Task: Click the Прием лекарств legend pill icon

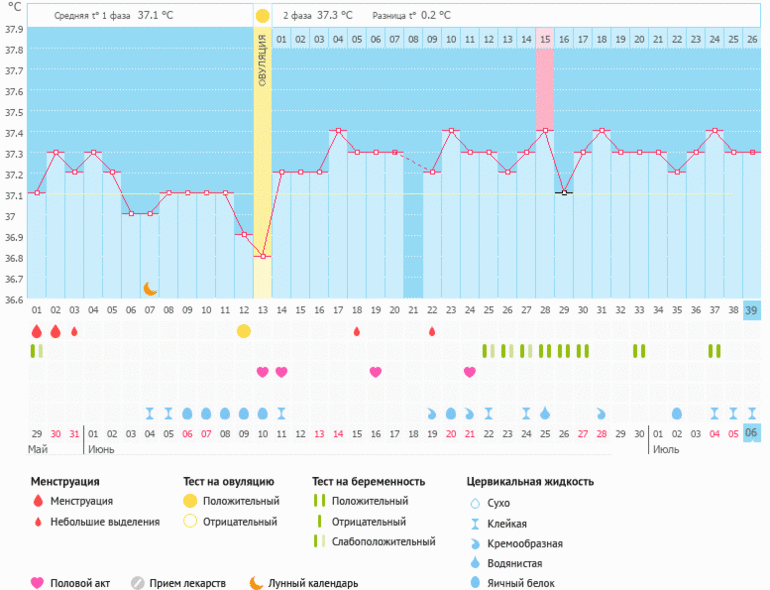Action: click(x=137, y=583)
